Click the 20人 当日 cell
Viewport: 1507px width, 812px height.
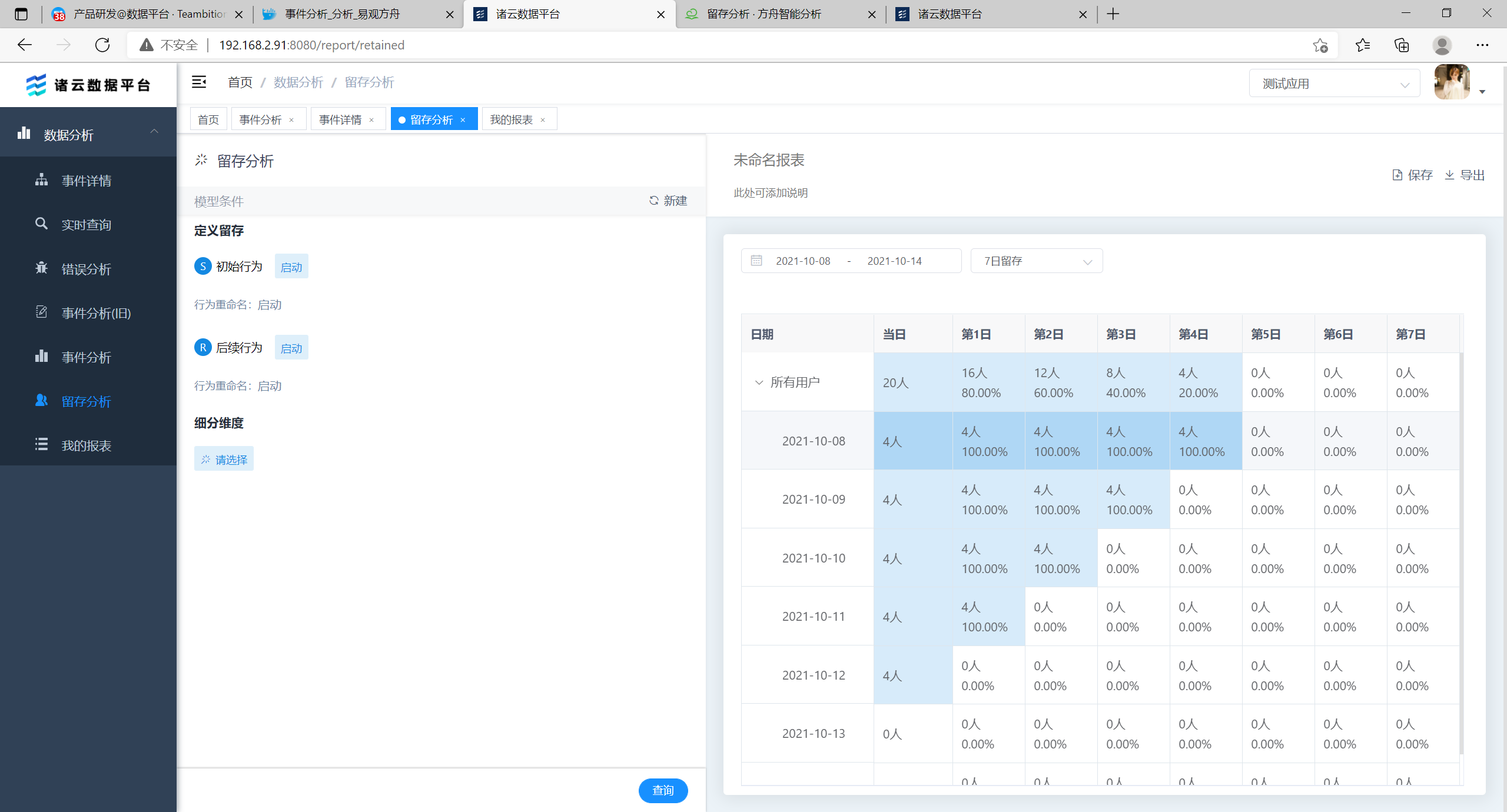pyautogui.click(x=913, y=382)
